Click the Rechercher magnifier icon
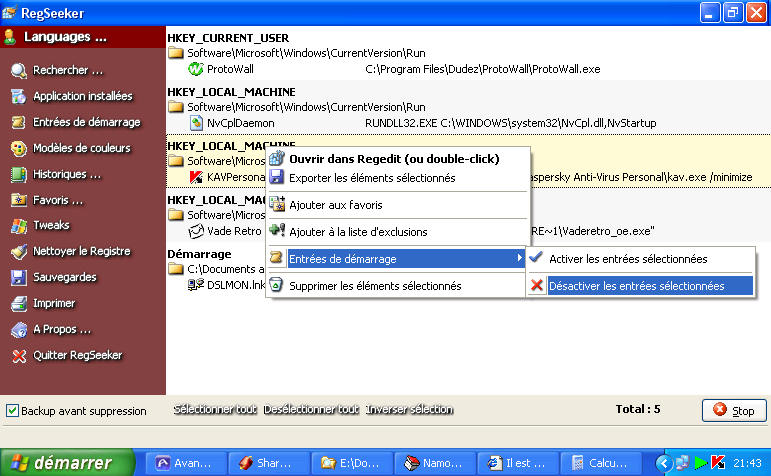Image resolution: width=771 pixels, height=476 pixels. (x=19, y=70)
